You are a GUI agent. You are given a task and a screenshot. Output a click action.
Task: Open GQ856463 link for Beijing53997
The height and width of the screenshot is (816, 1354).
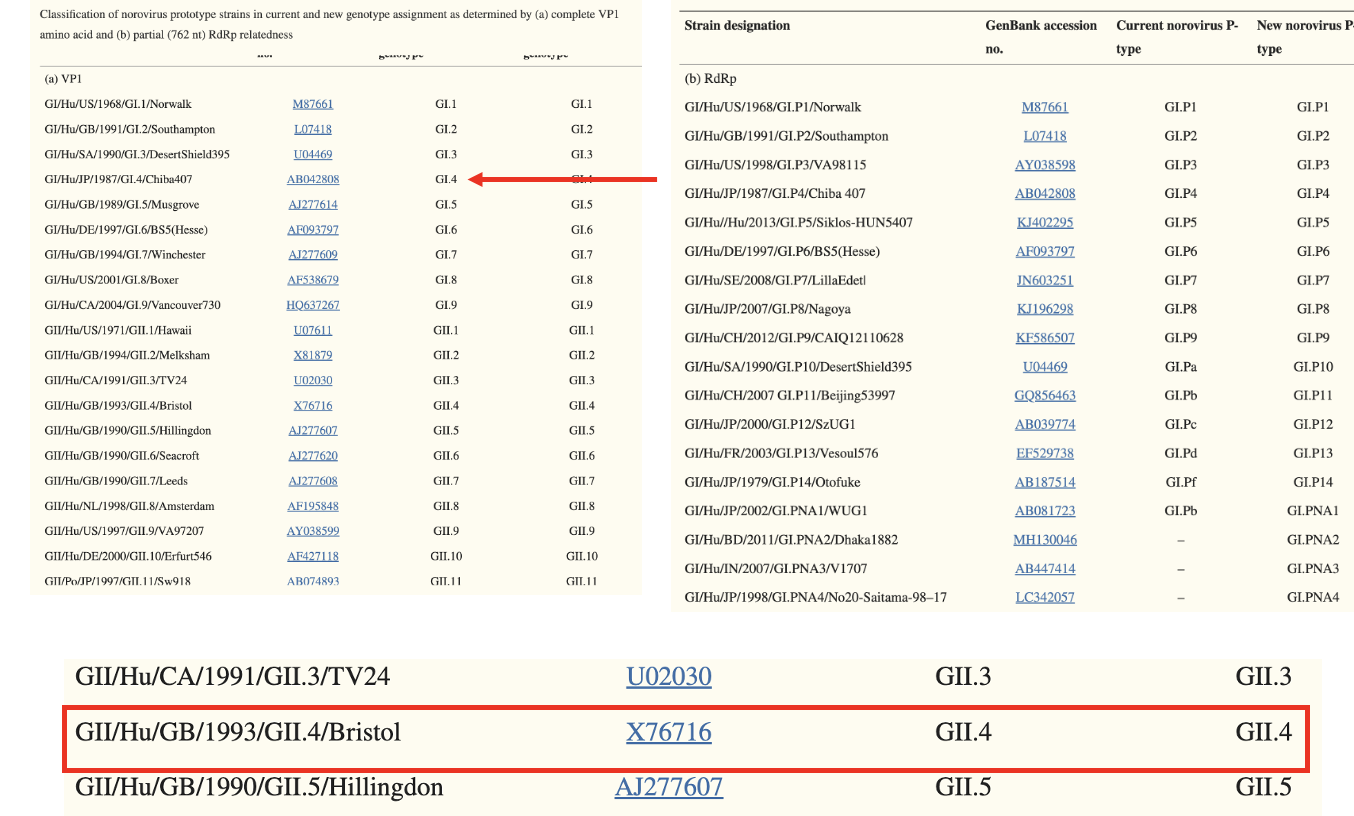1045,395
